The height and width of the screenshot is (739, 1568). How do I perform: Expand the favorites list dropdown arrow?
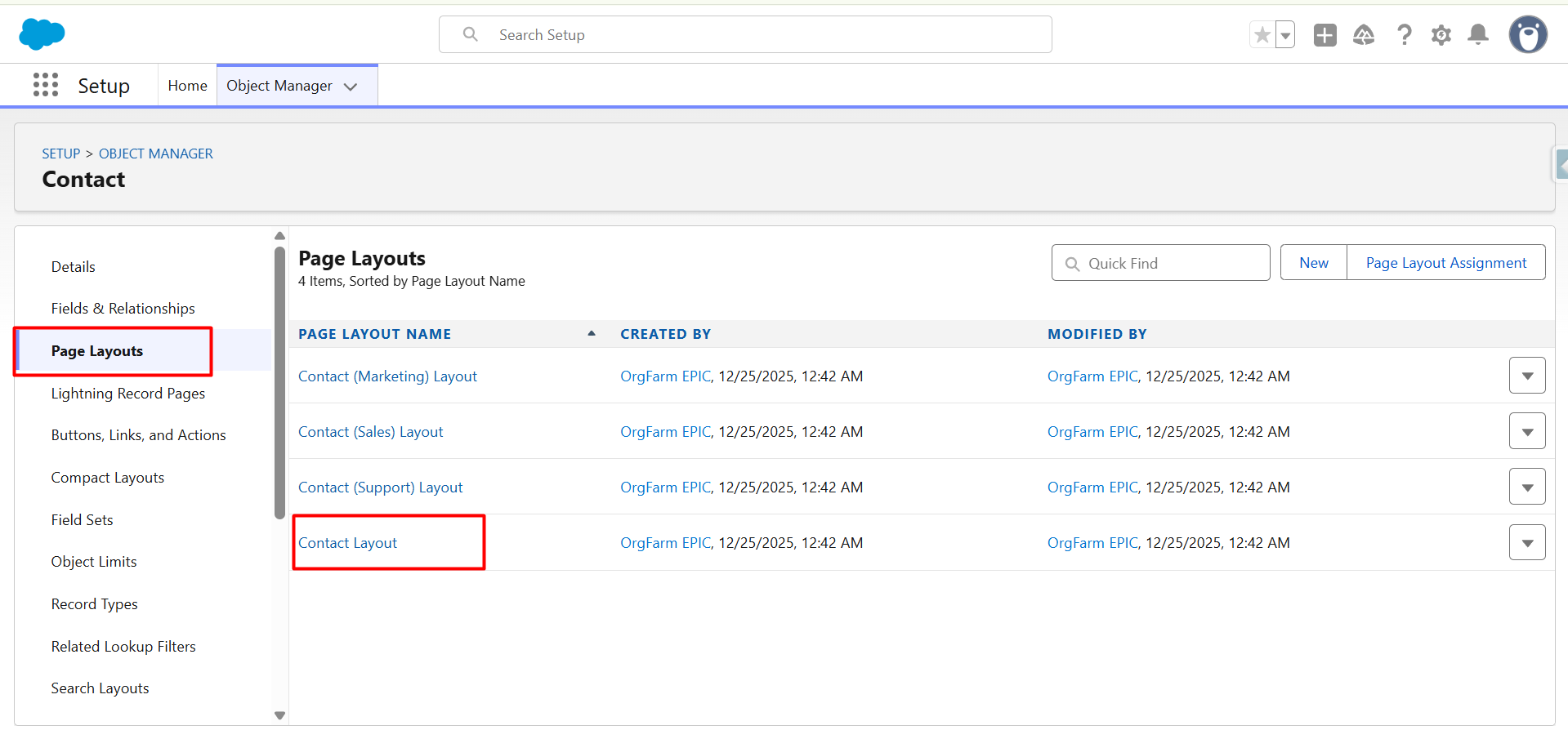click(x=1285, y=35)
